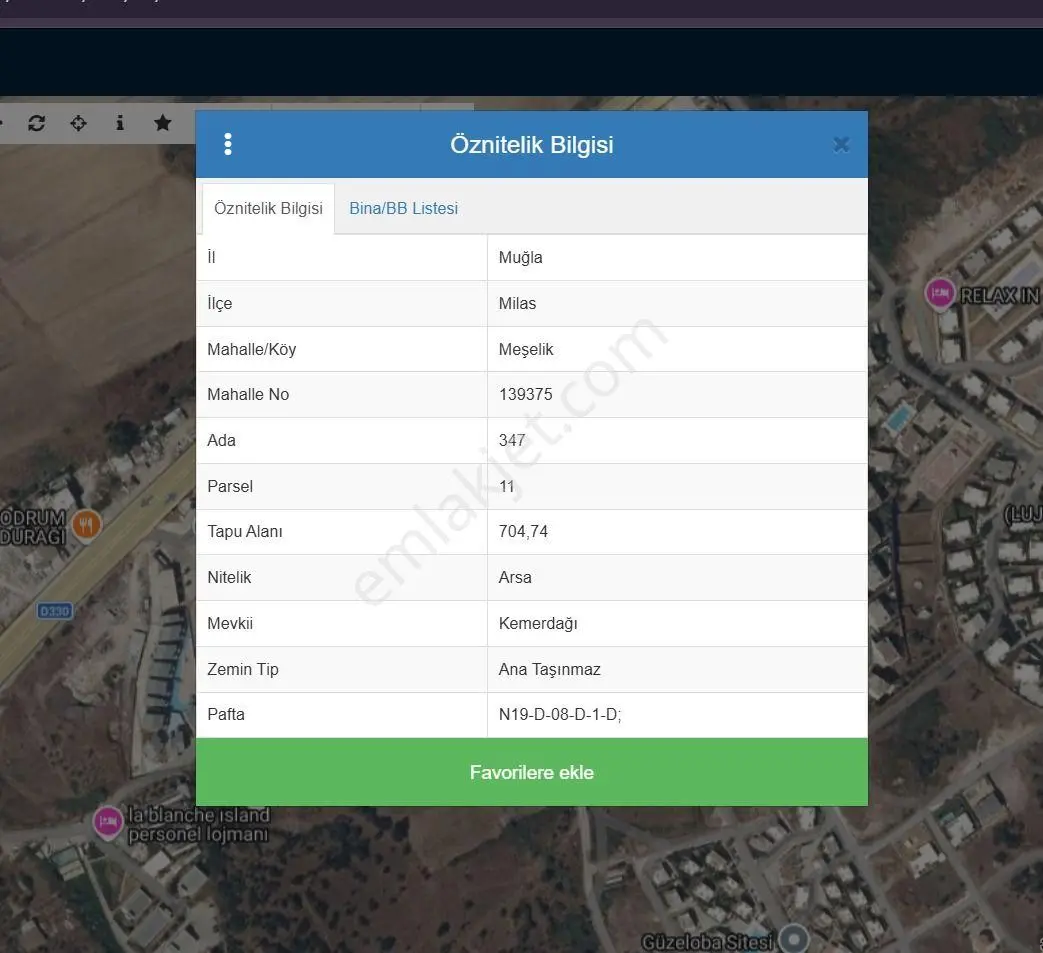Click the value 'Muğla'
The width and height of the screenshot is (1043, 953).
click(x=520, y=257)
